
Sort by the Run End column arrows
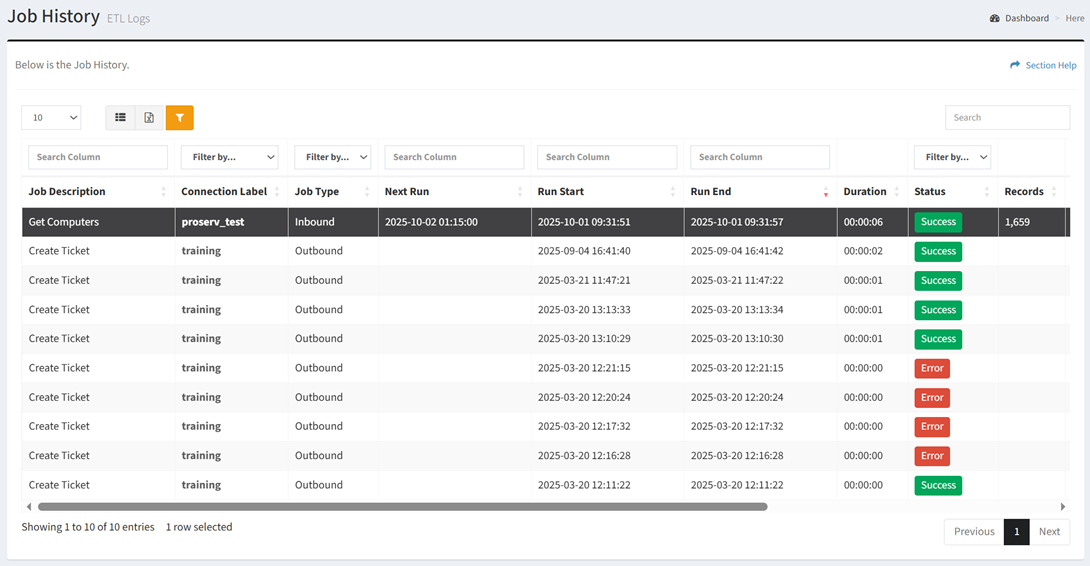tap(825, 192)
